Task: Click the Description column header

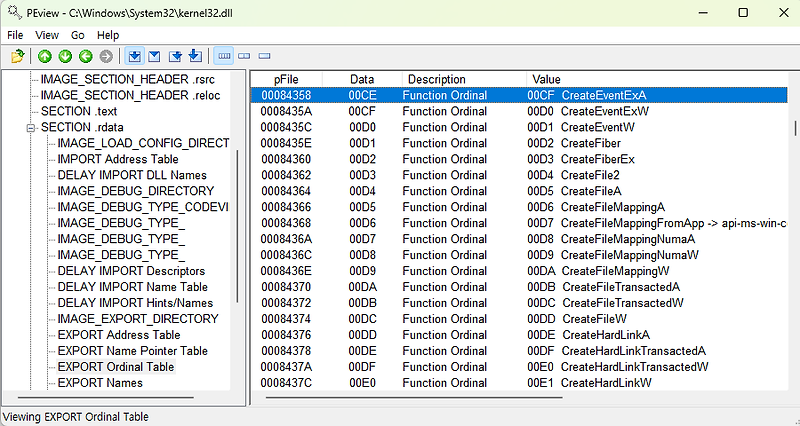Action: (x=464, y=80)
